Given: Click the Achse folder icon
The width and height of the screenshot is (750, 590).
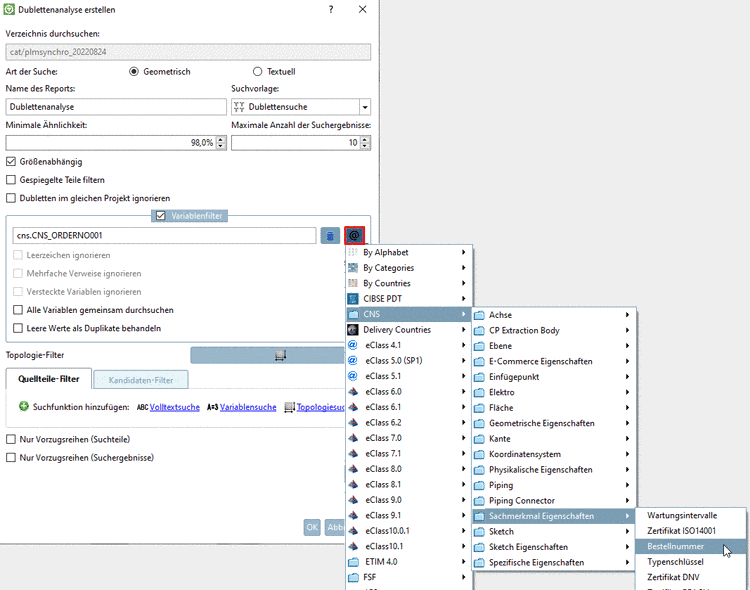Looking at the screenshot, I should (x=479, y=315).
